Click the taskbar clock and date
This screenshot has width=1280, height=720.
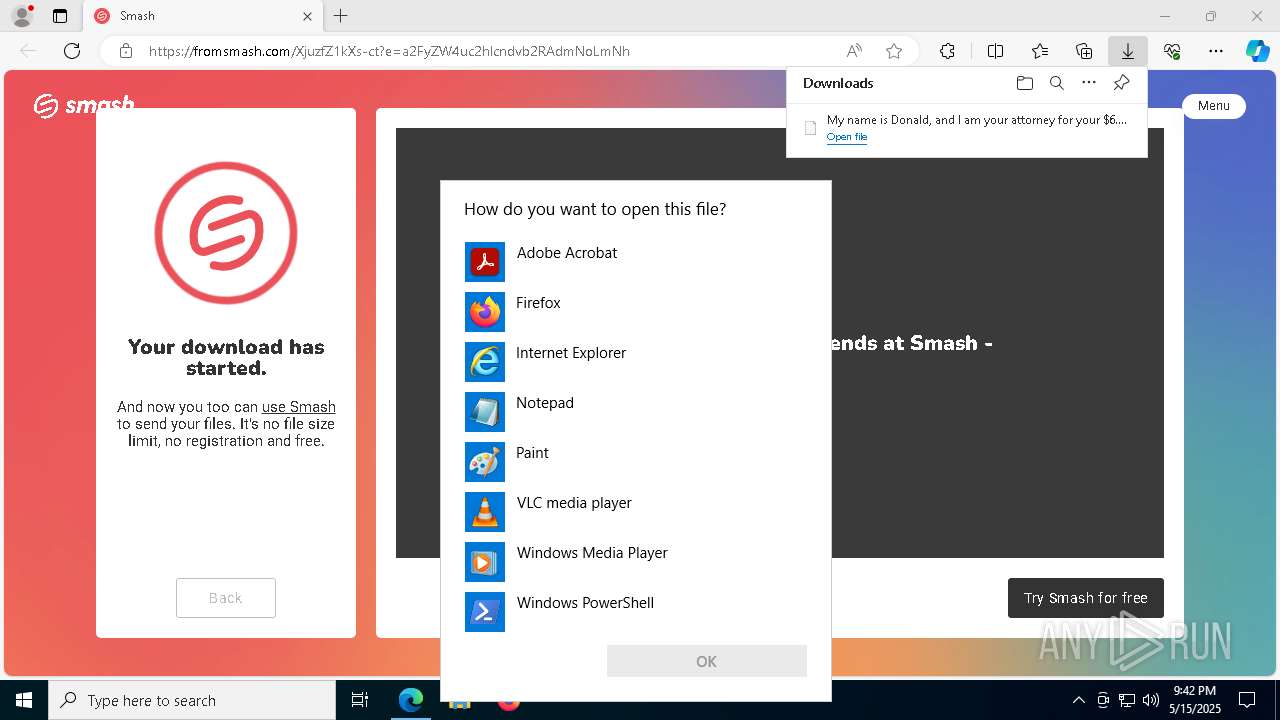(1195, 700)
